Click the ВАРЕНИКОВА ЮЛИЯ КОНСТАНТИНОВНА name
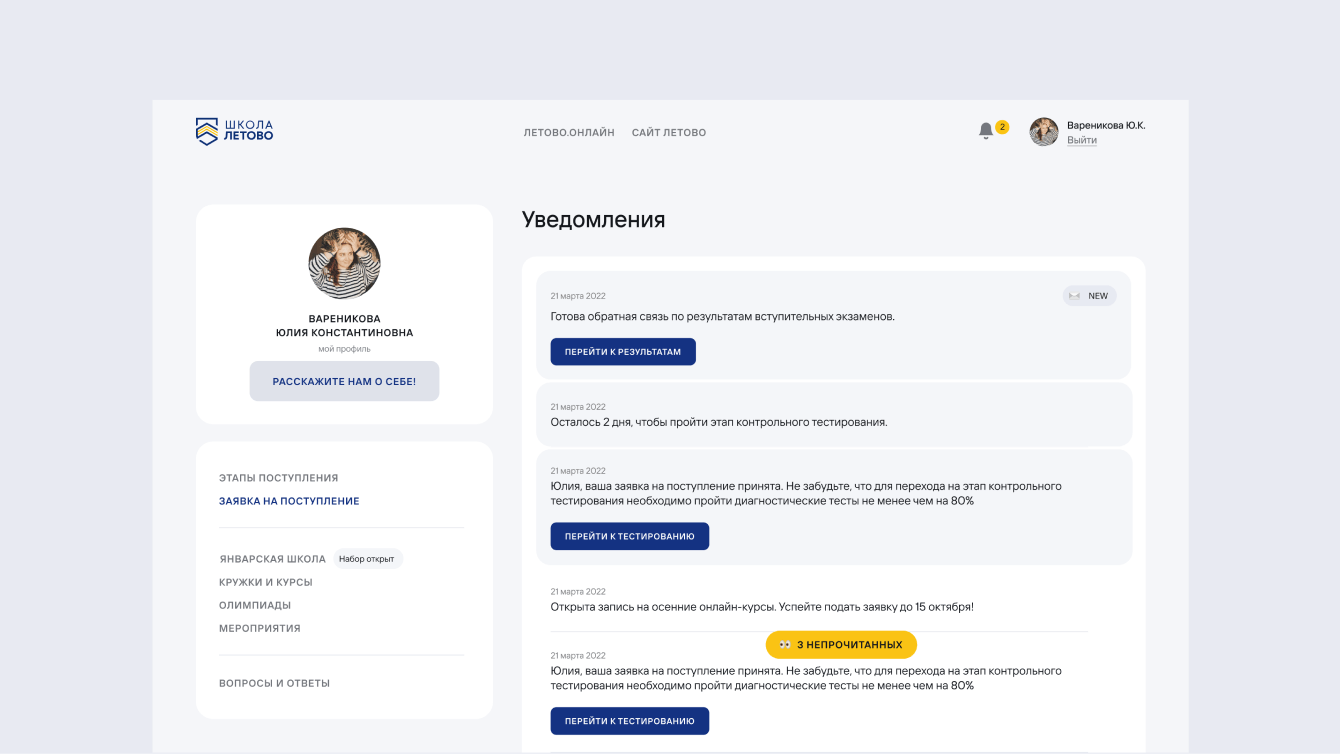1340x754 pixels. pos(344,325)
